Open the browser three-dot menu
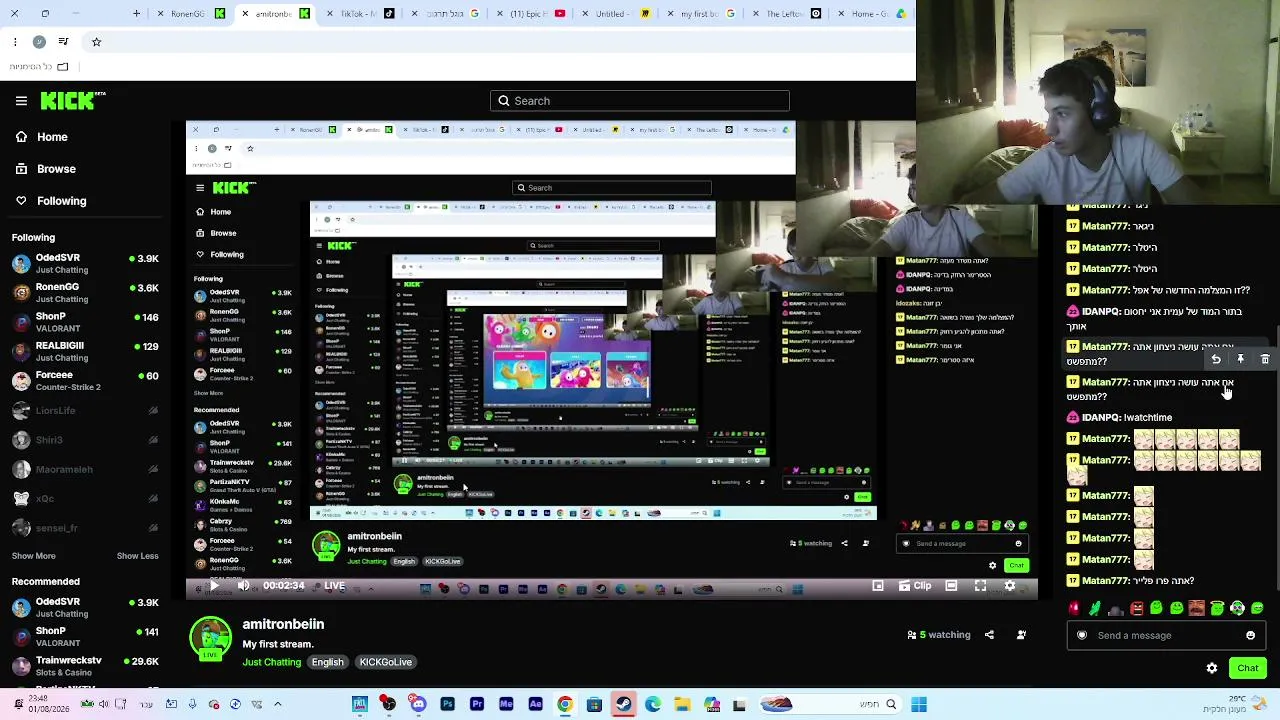Image resolution: width=1280 pixels, height=720 pixels. [15, 42]
